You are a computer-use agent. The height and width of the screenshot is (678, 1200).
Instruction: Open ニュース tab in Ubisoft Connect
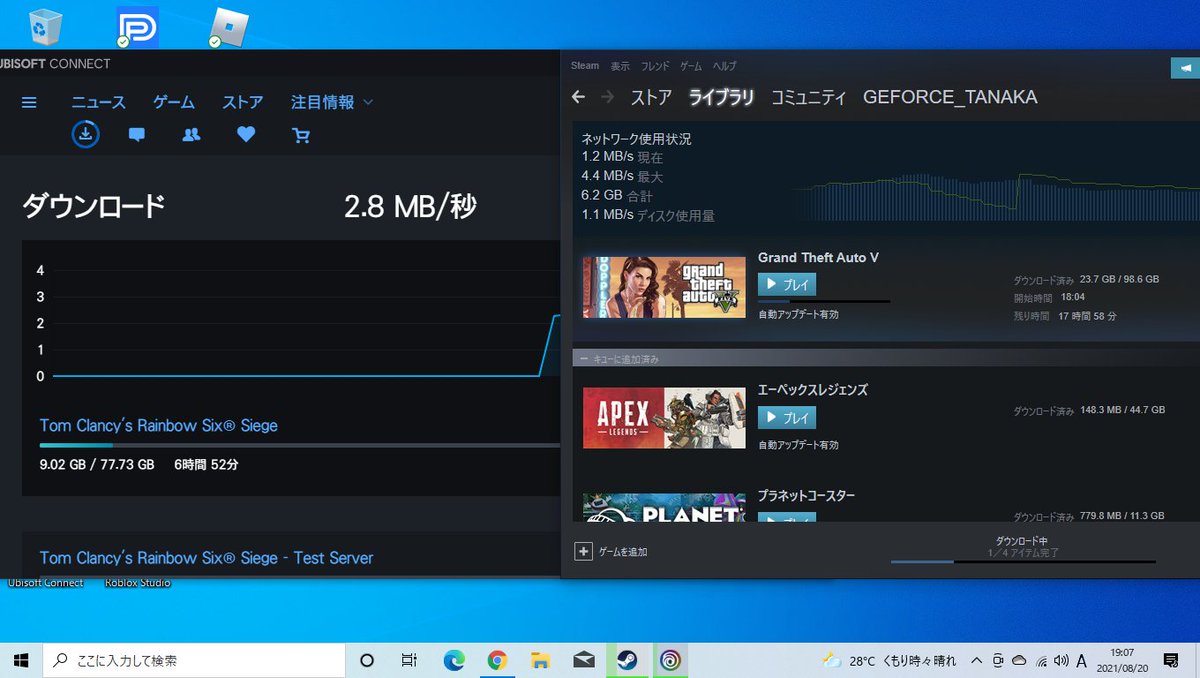click(98, 102)
